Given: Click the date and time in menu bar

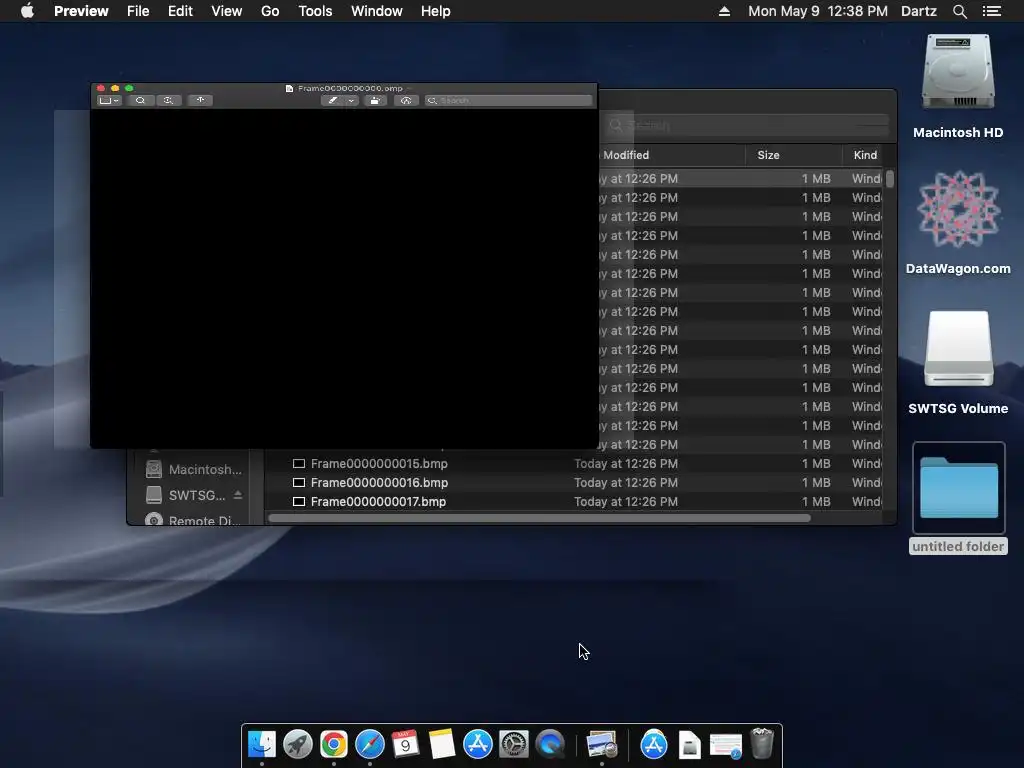Looking at the screenshot, I should [x=818, y=11].
